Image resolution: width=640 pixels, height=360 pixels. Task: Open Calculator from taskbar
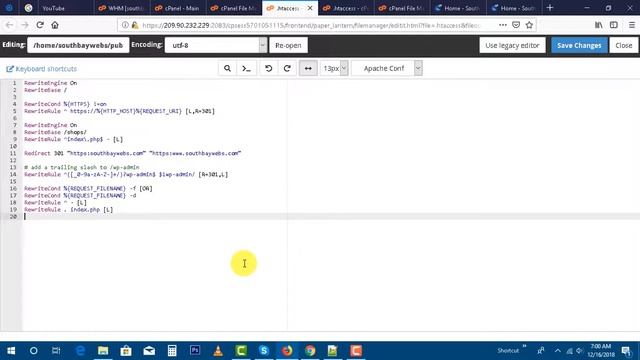[x=172, y=351]
